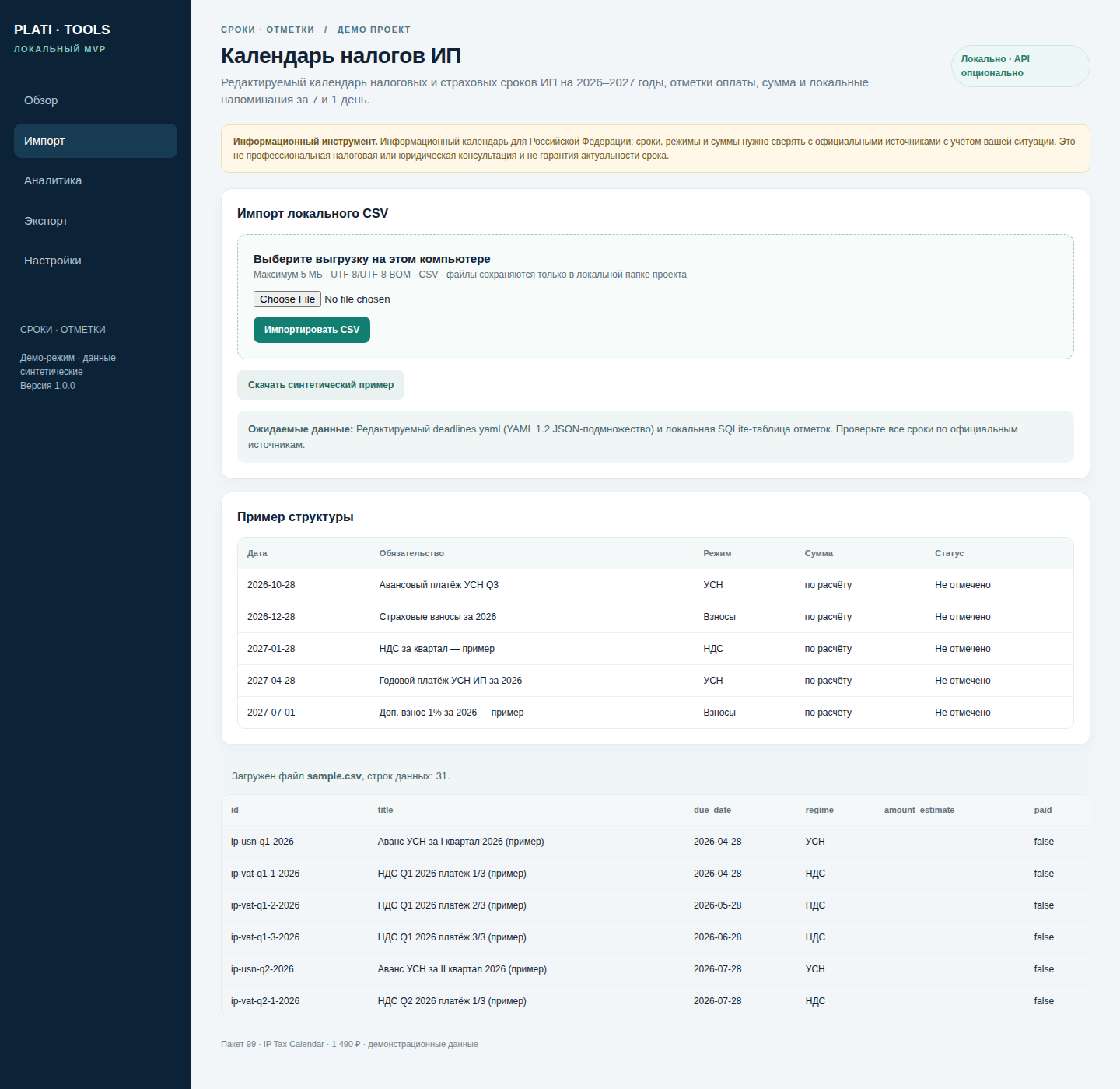Viewport: 1120px width, 1089px height.
Task: Click the Годовой платёж УСН ИП row
Action: click(x=656, y=681)
